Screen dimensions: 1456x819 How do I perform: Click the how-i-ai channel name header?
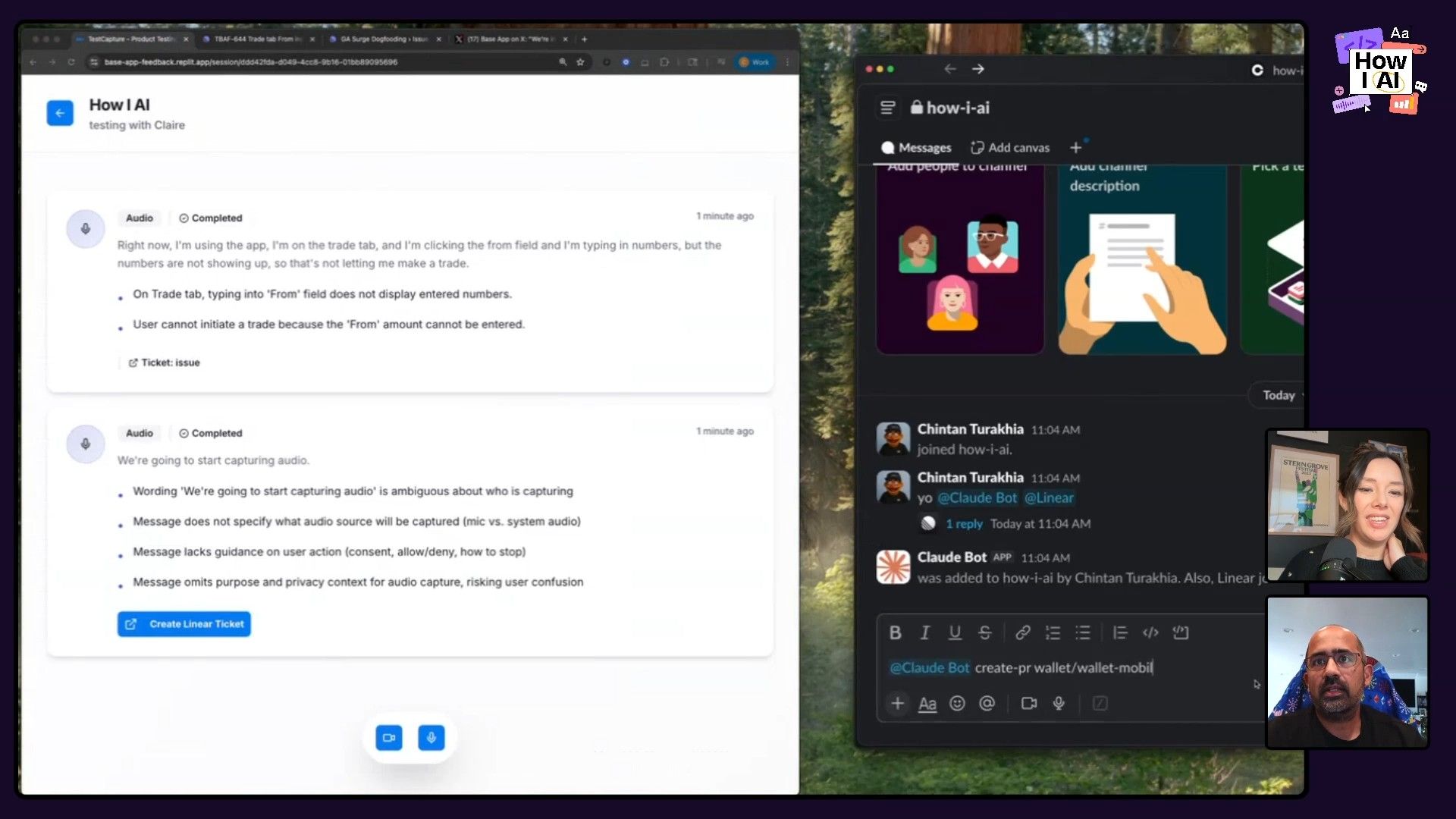click(950, 108)
